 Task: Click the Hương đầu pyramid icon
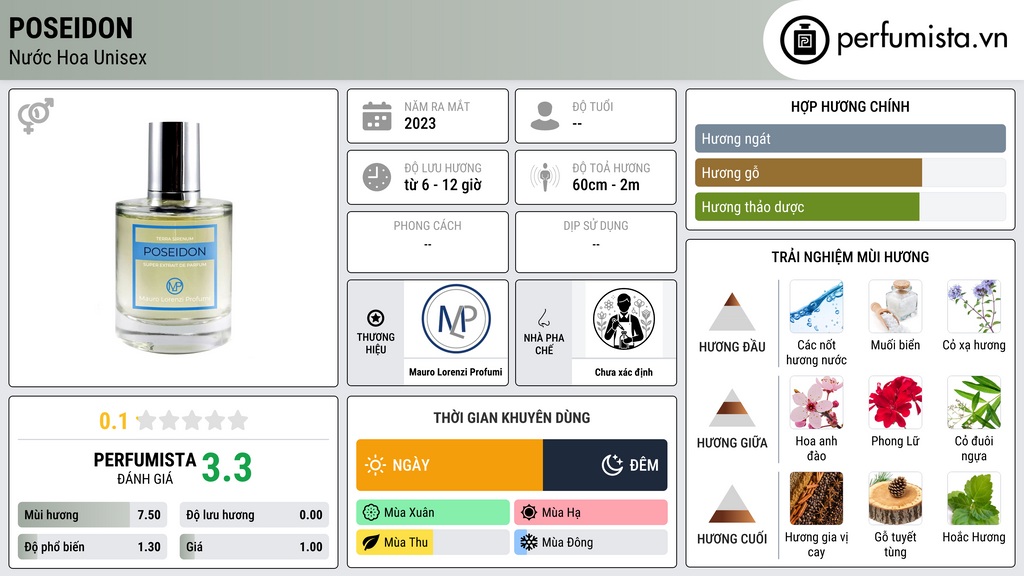pos(732,312)
